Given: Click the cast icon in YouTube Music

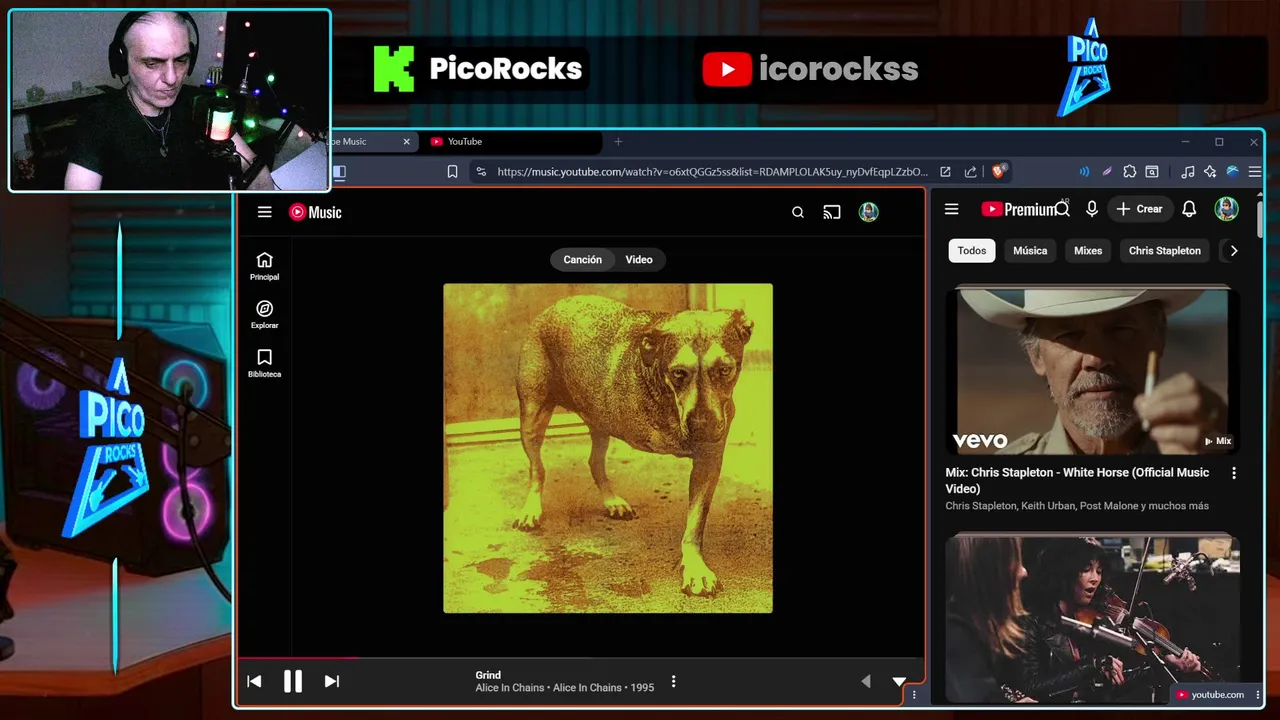Looking at the screenshot, I should click(x=832, y=212).
